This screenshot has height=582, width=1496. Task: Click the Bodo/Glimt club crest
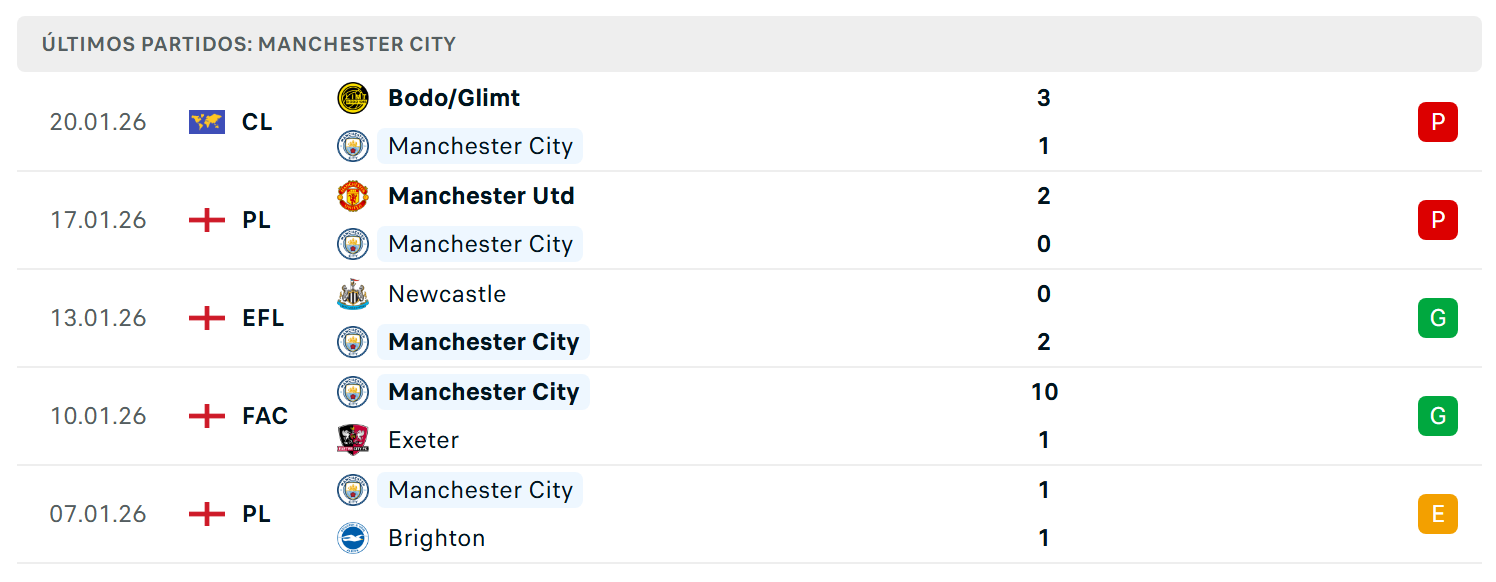[353, 98]
